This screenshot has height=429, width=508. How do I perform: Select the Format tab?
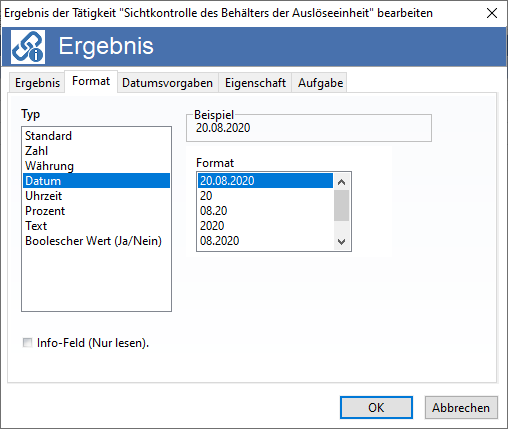coord(91,81)
